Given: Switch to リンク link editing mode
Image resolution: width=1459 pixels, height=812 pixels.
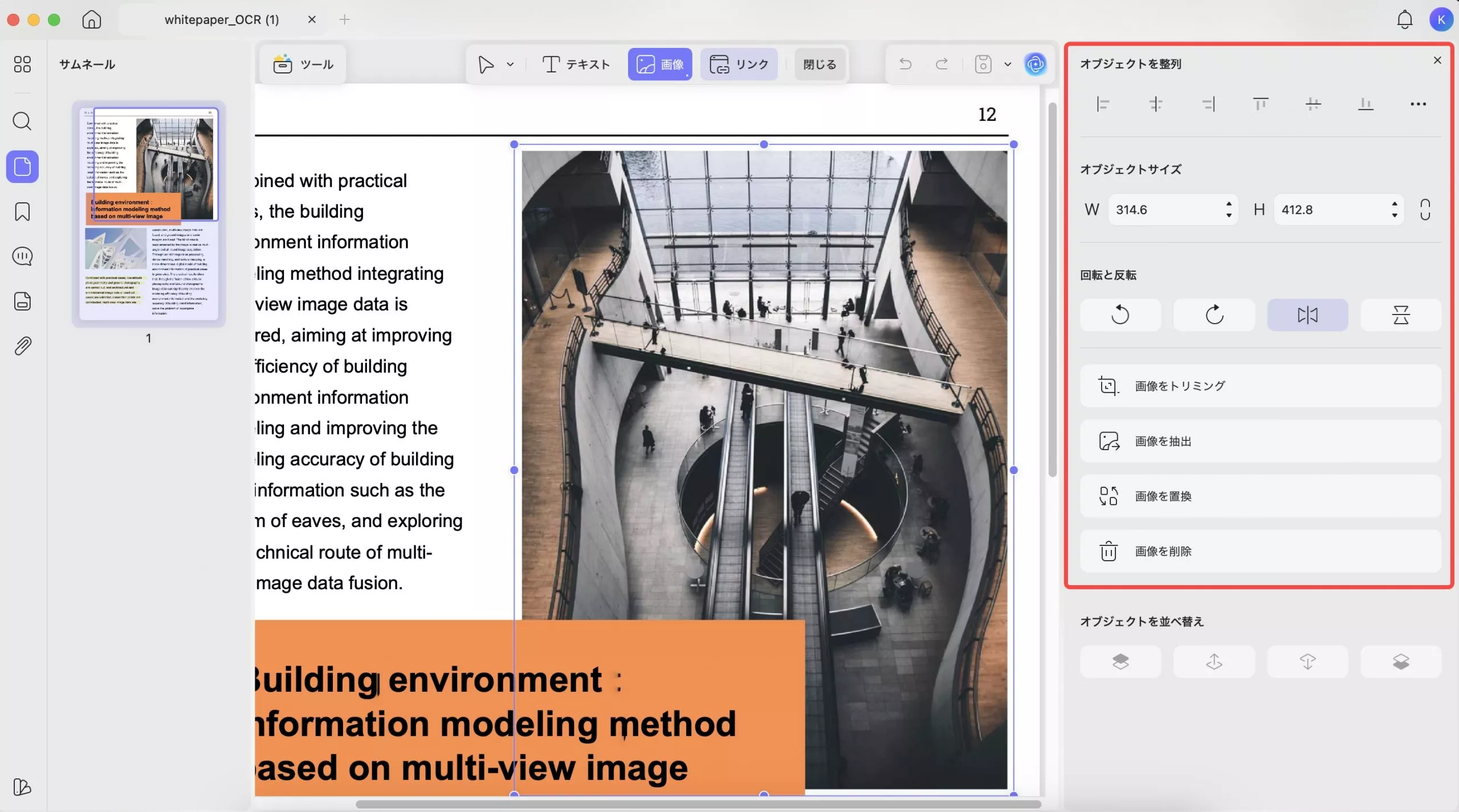Looking at the screenshot, I should [x=739, y=64].
